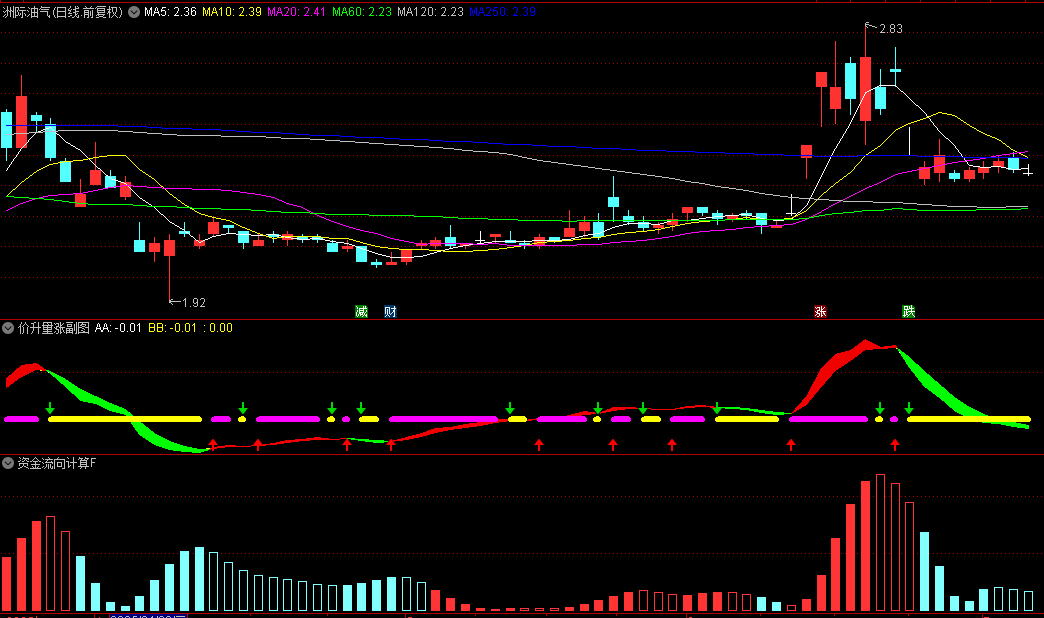Viewport: 1044px width, 618px height.
Task: Click the blue 财 event marker icon
Action: [391, 312]
